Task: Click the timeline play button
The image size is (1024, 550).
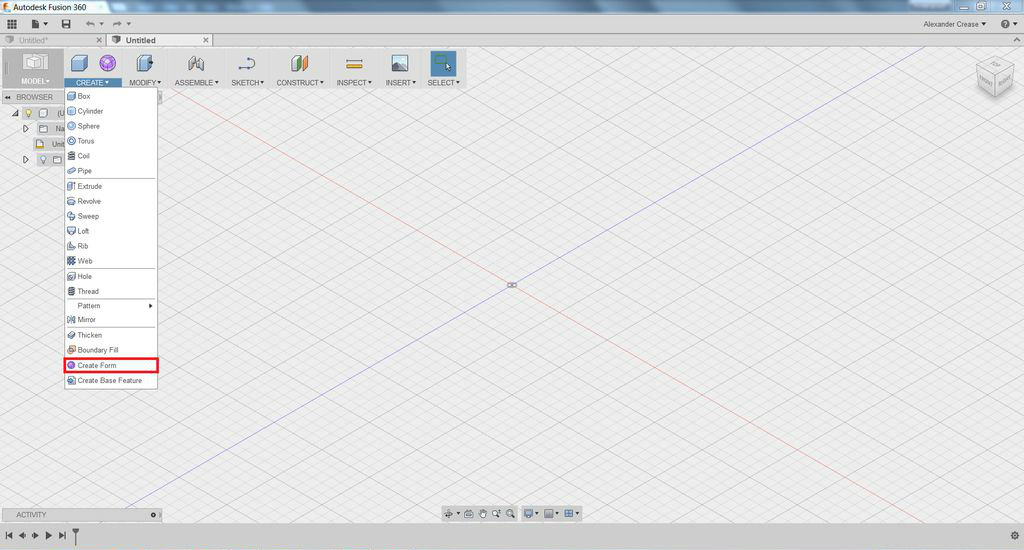Action: [48, 536]
